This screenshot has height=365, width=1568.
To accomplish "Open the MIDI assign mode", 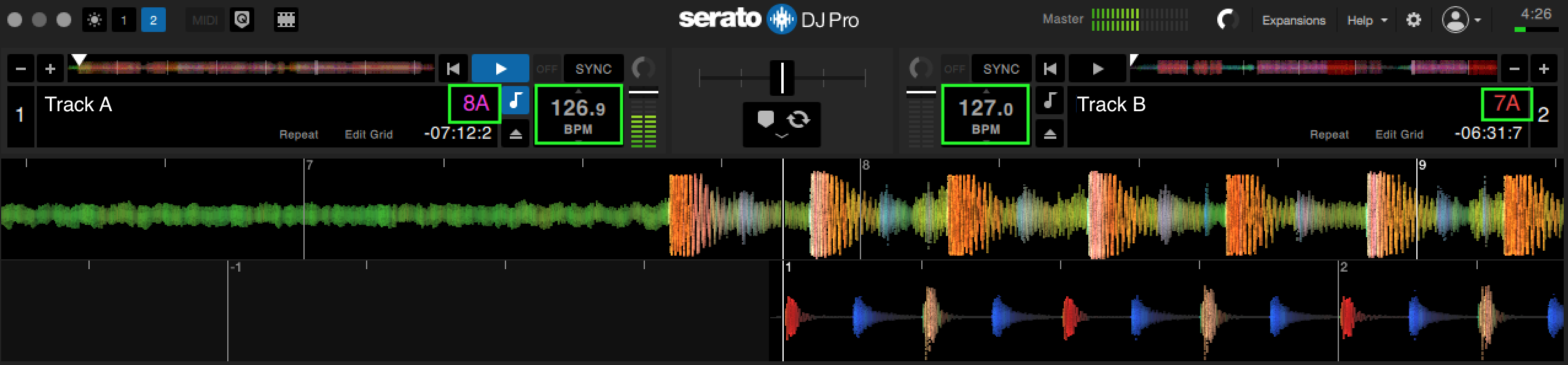I will (x=205, y=20).
